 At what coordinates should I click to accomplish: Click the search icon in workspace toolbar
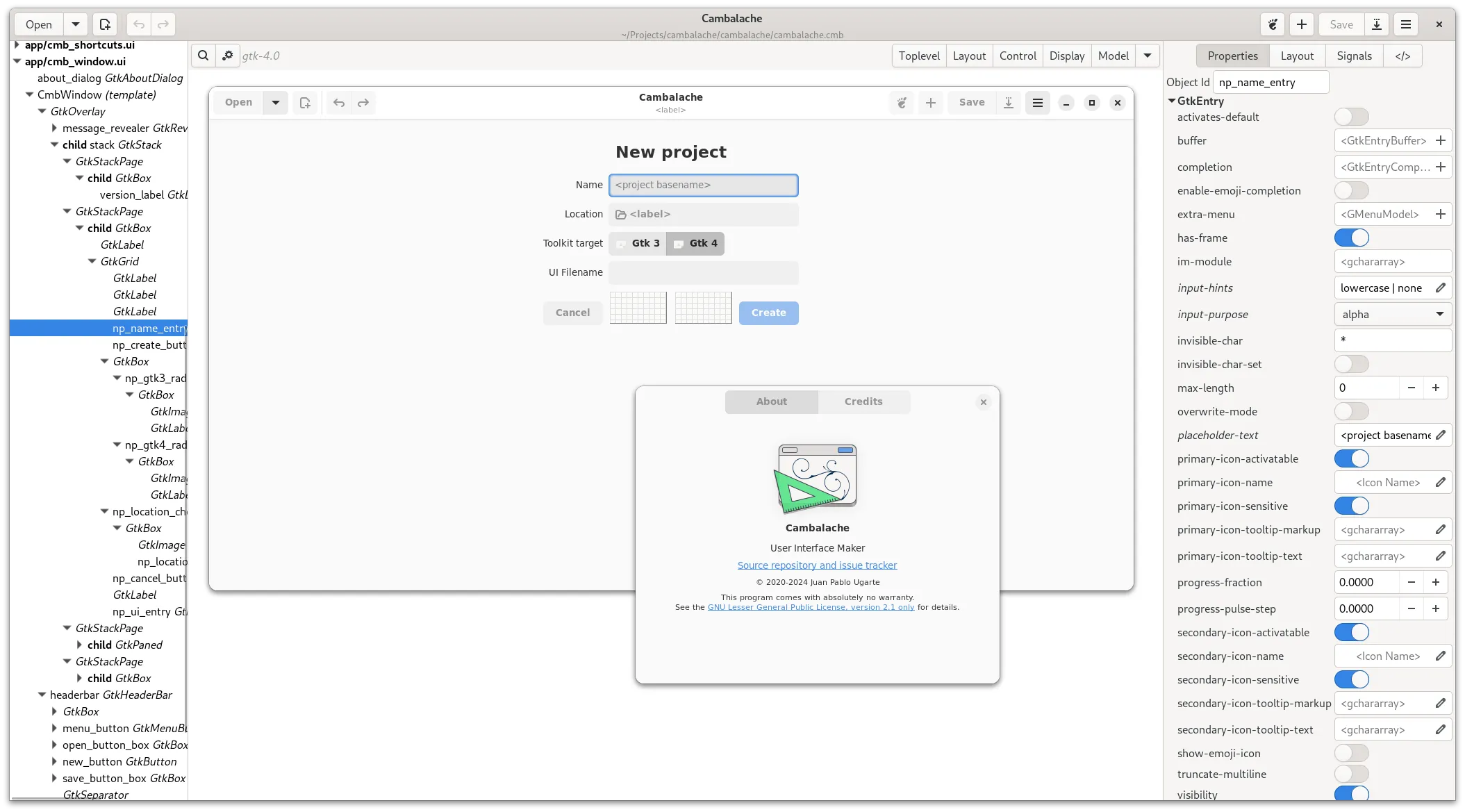point(203,56)
